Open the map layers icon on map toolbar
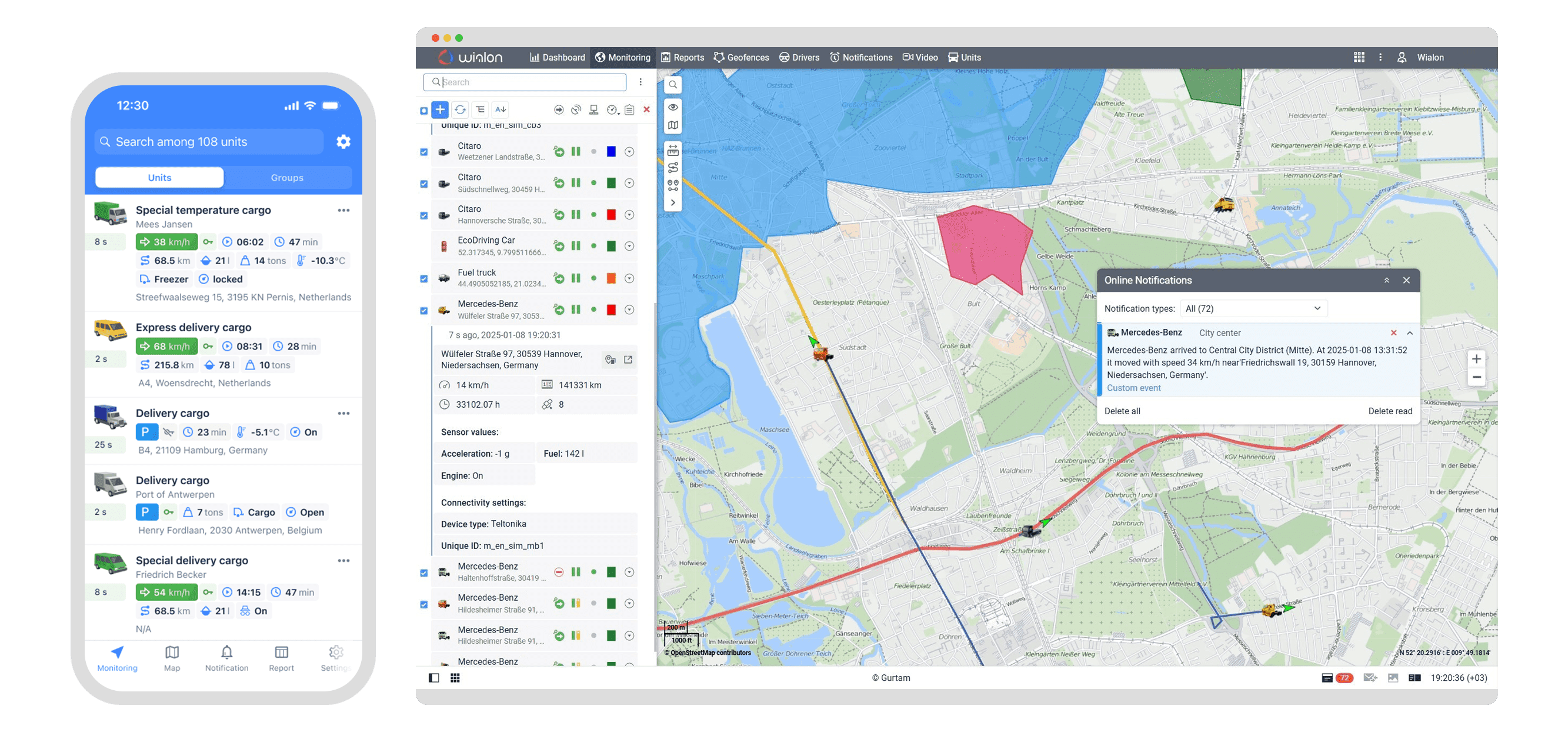Image resolution: width=1568 pixels, height=742 pixels. tap(673, 125)
